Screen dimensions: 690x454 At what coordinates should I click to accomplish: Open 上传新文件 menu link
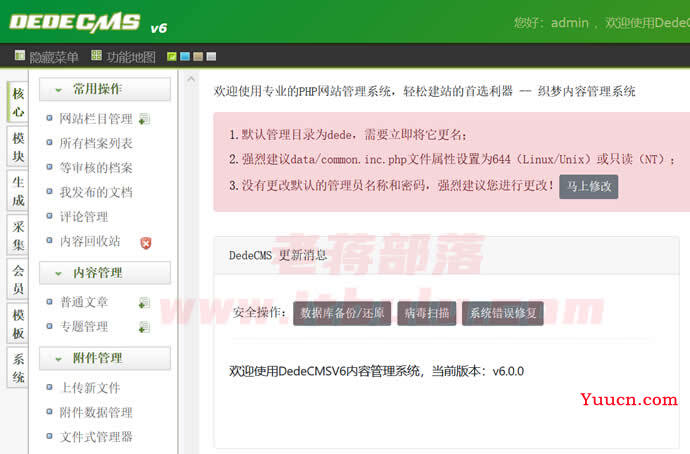tap(90, 388)
